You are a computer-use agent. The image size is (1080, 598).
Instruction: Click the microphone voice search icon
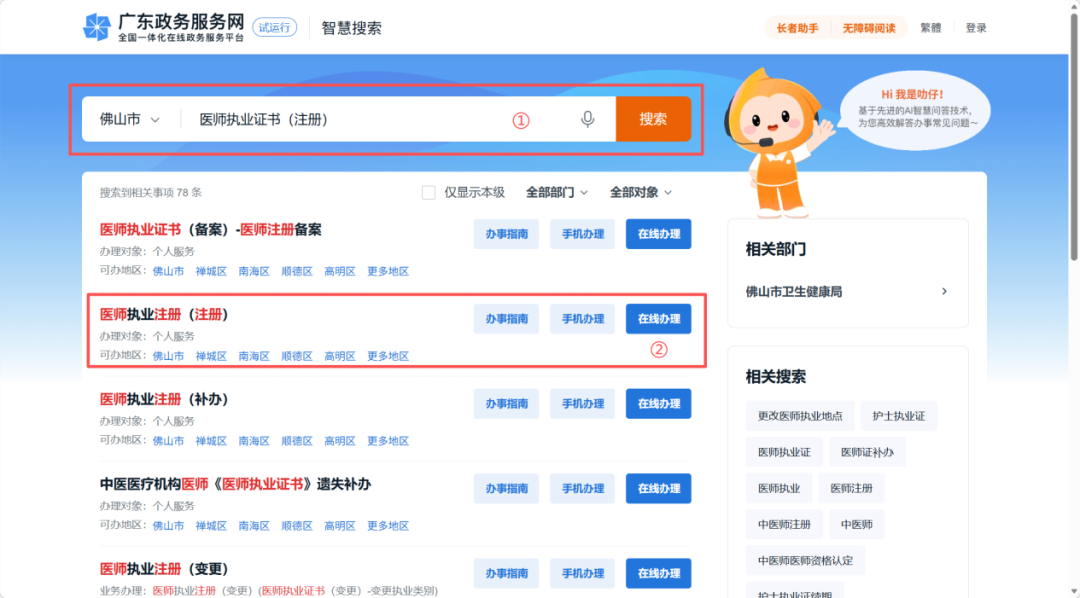(x=588, y=119)
